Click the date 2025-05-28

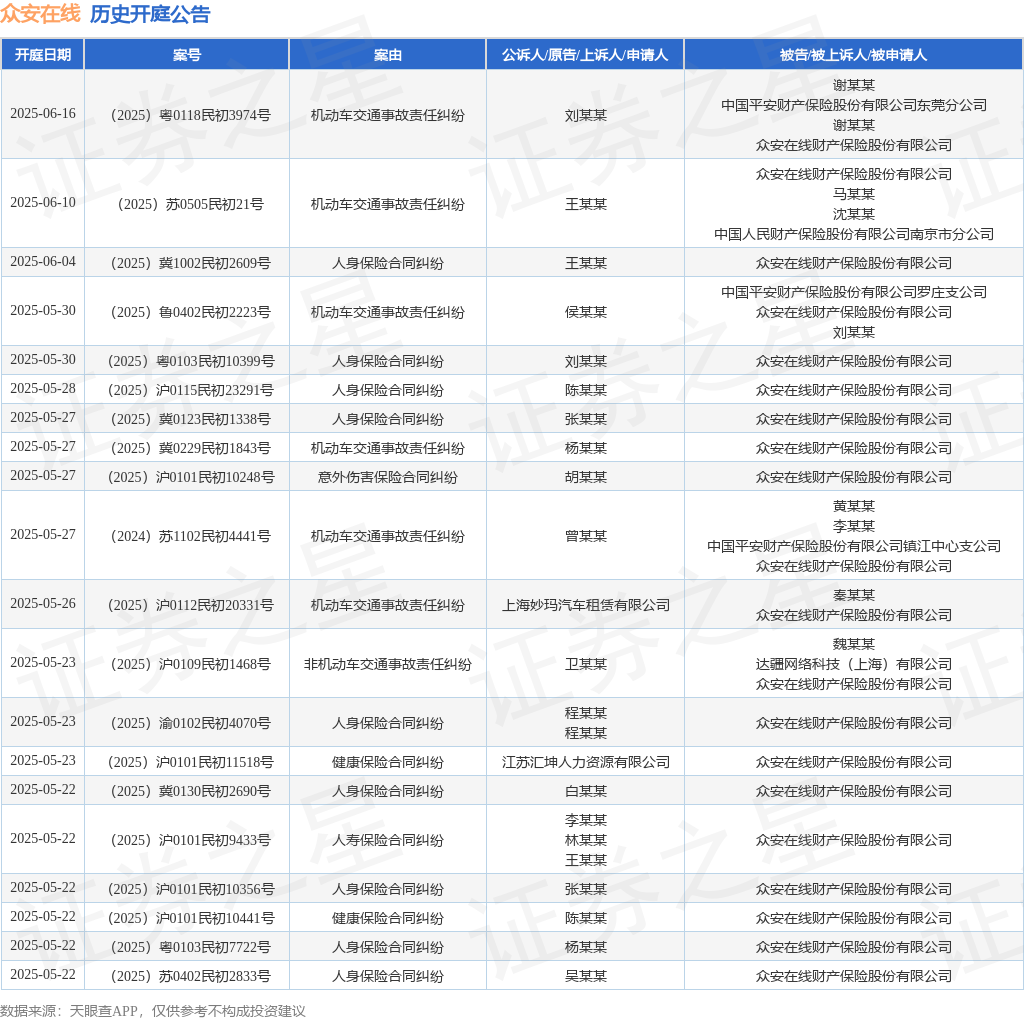point(43,389)
